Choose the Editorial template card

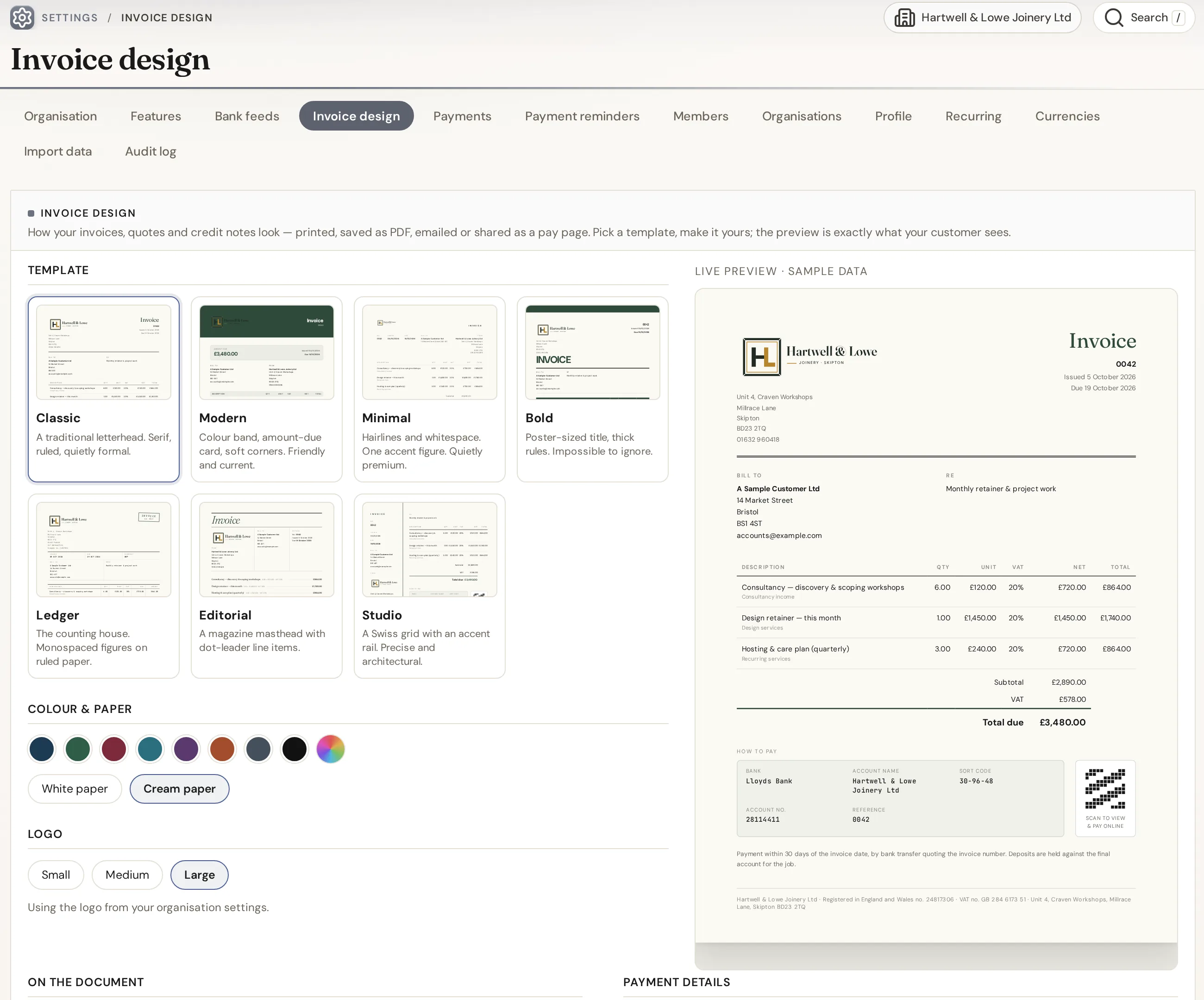coord(267,586)
